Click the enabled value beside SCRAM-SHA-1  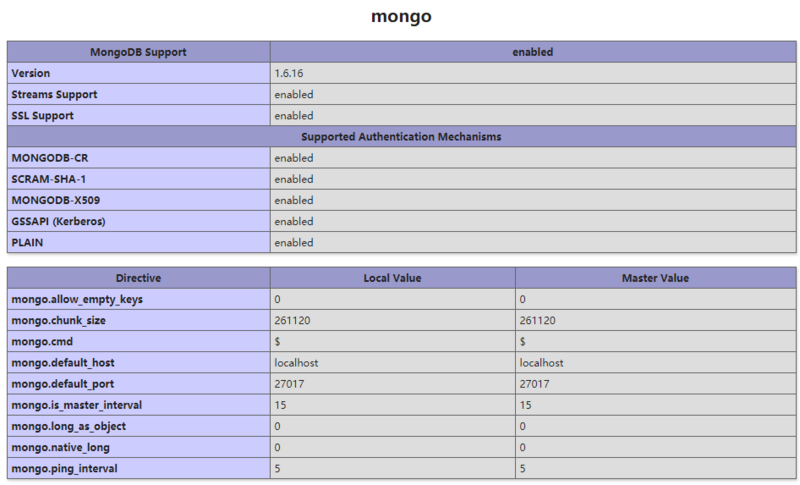pos(293,179)
